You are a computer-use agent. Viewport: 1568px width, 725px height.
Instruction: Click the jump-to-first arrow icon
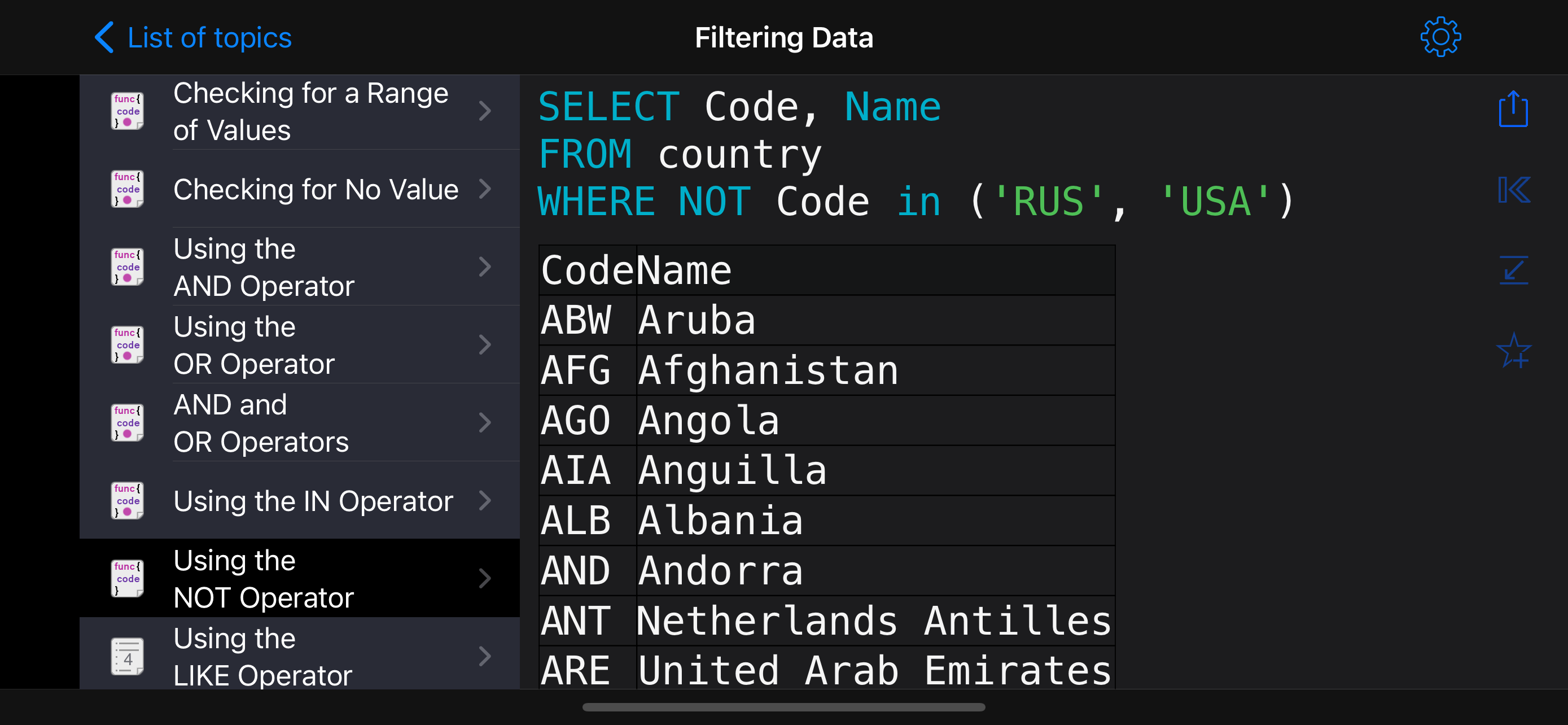pos(1514,190)
